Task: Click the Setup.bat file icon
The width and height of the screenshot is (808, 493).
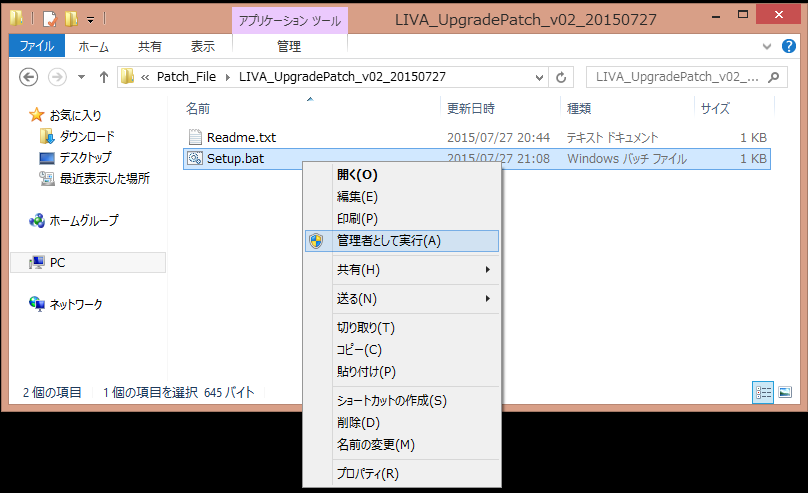Action: coord(195,158)
